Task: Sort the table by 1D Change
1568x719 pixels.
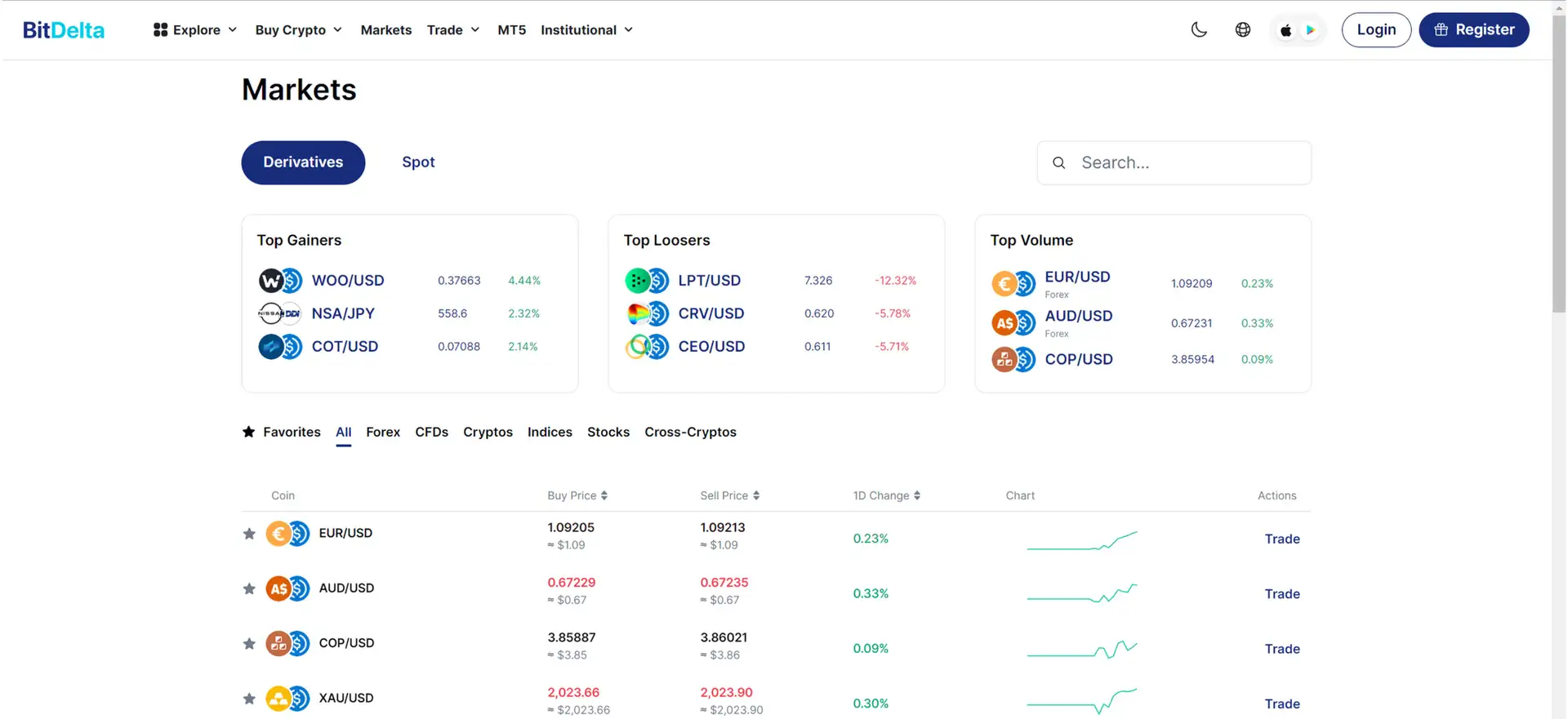Action: (886, 495)
